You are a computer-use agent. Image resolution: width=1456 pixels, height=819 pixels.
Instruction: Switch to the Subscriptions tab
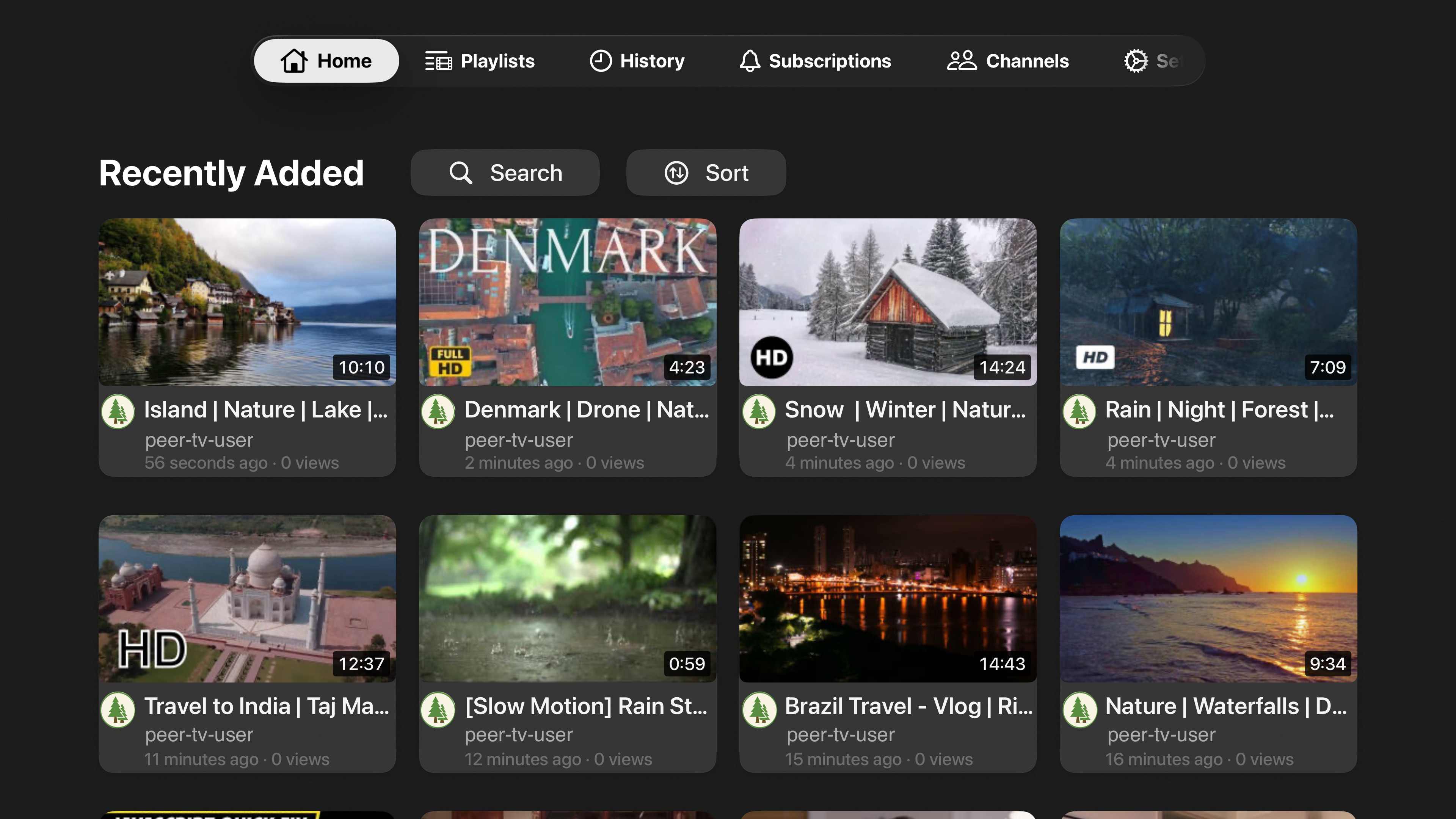point(814,61)
